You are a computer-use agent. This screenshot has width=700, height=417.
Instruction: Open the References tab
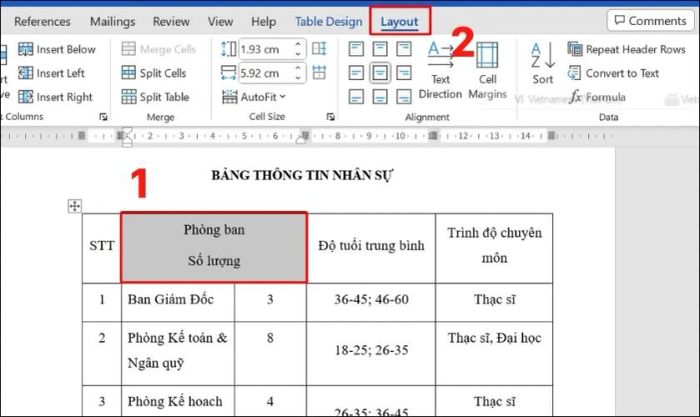click(42, 21)
